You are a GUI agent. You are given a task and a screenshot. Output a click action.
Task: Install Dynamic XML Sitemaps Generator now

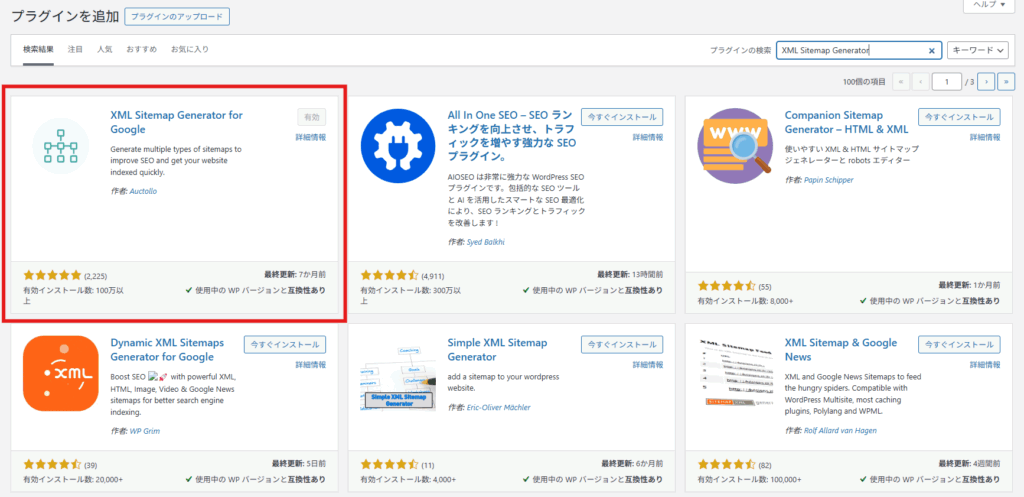[x=285, y=344]
